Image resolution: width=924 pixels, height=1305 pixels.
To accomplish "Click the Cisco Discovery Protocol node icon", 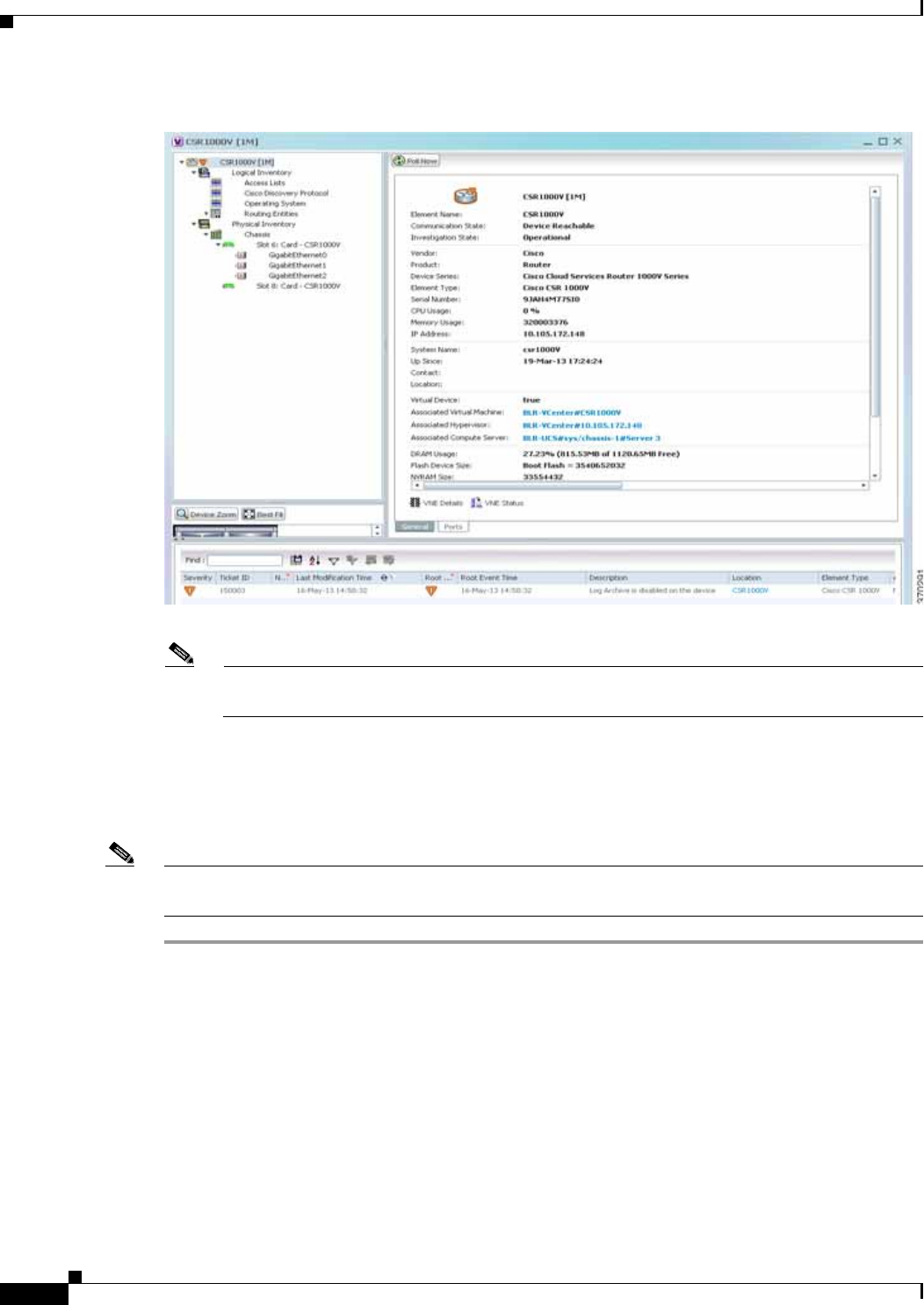I will tap(216, 193).
